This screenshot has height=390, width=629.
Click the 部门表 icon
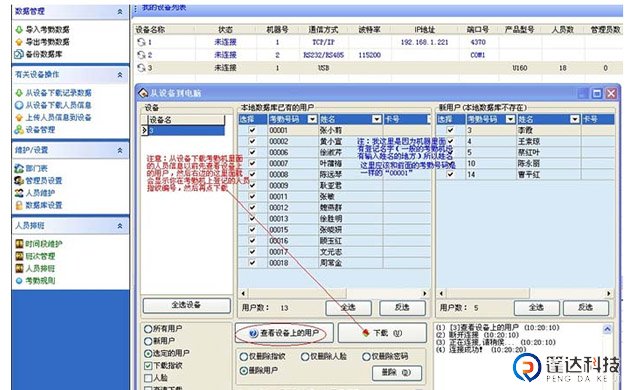pos(19,169)
